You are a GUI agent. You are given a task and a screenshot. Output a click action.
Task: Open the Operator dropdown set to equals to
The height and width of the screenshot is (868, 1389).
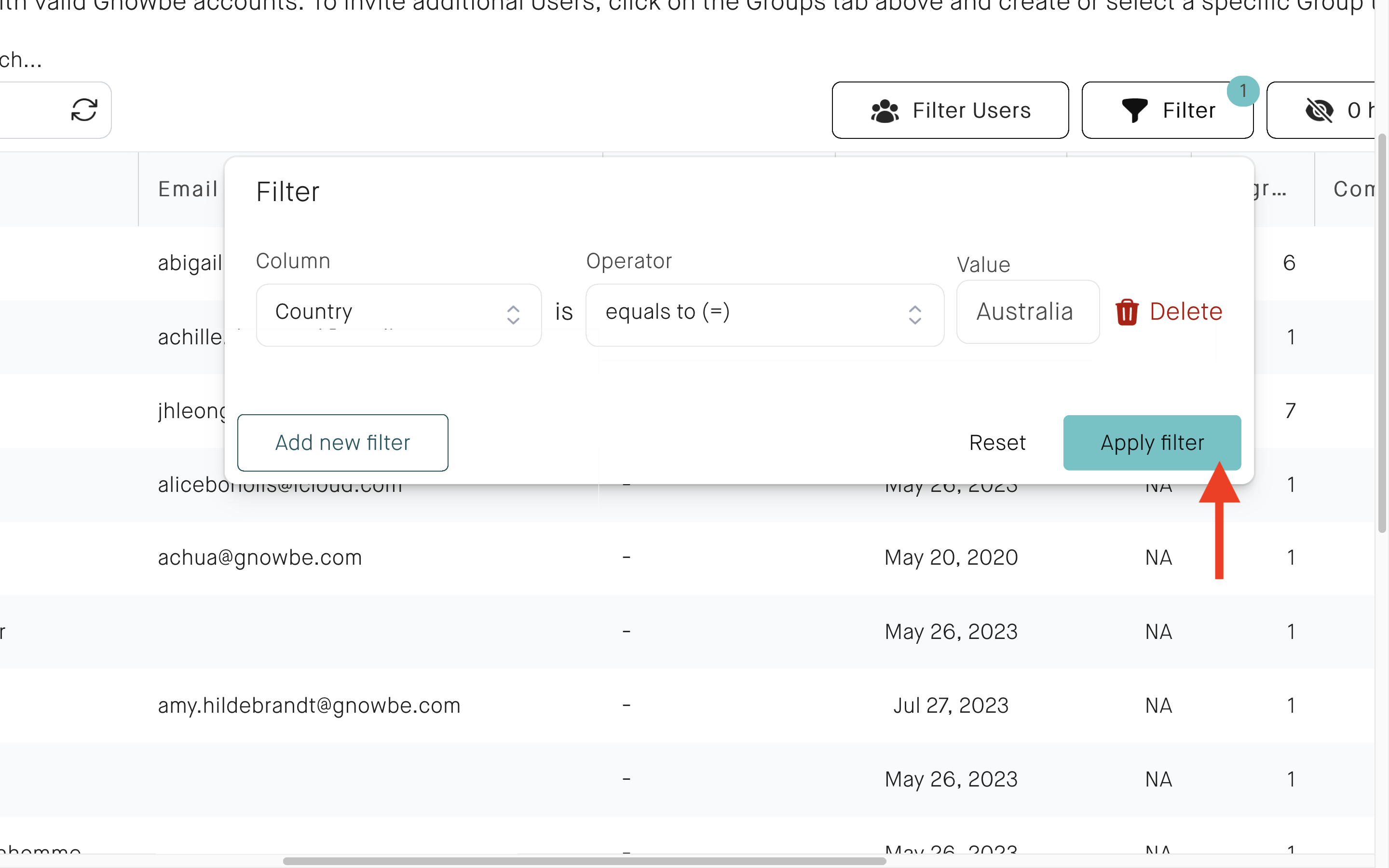[764, 314]
